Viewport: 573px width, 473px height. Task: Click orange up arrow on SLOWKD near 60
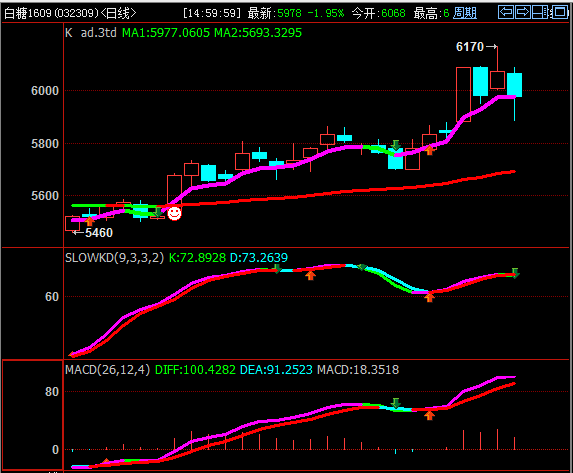429,296
